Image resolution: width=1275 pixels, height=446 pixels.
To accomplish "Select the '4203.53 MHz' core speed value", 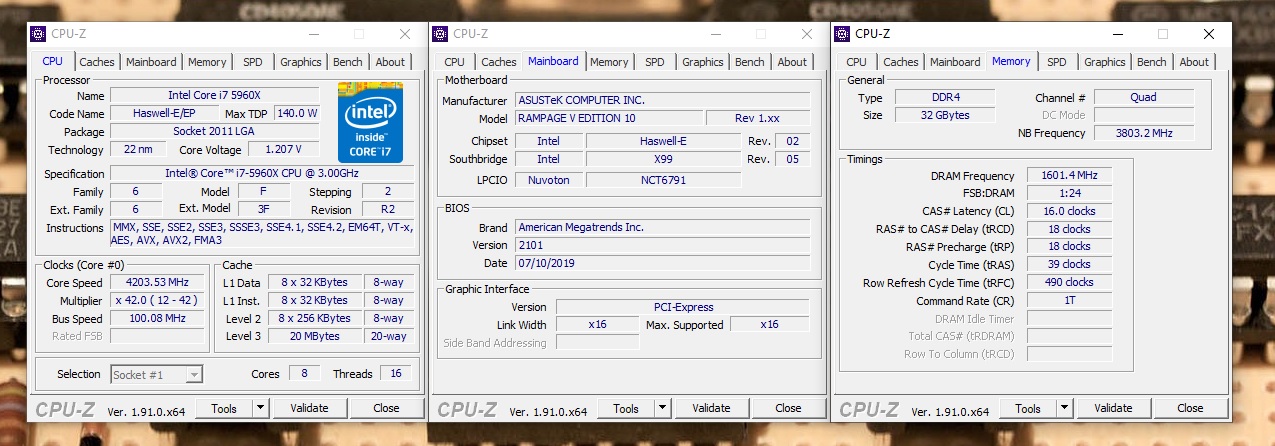I will click(156, 283).
